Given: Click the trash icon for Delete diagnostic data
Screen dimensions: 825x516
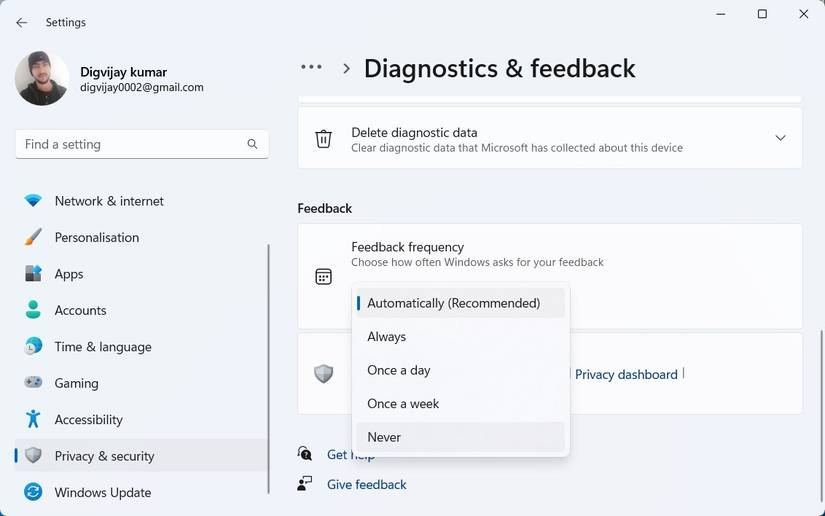Looking at the screenshot, I should [x=324, y=139].
